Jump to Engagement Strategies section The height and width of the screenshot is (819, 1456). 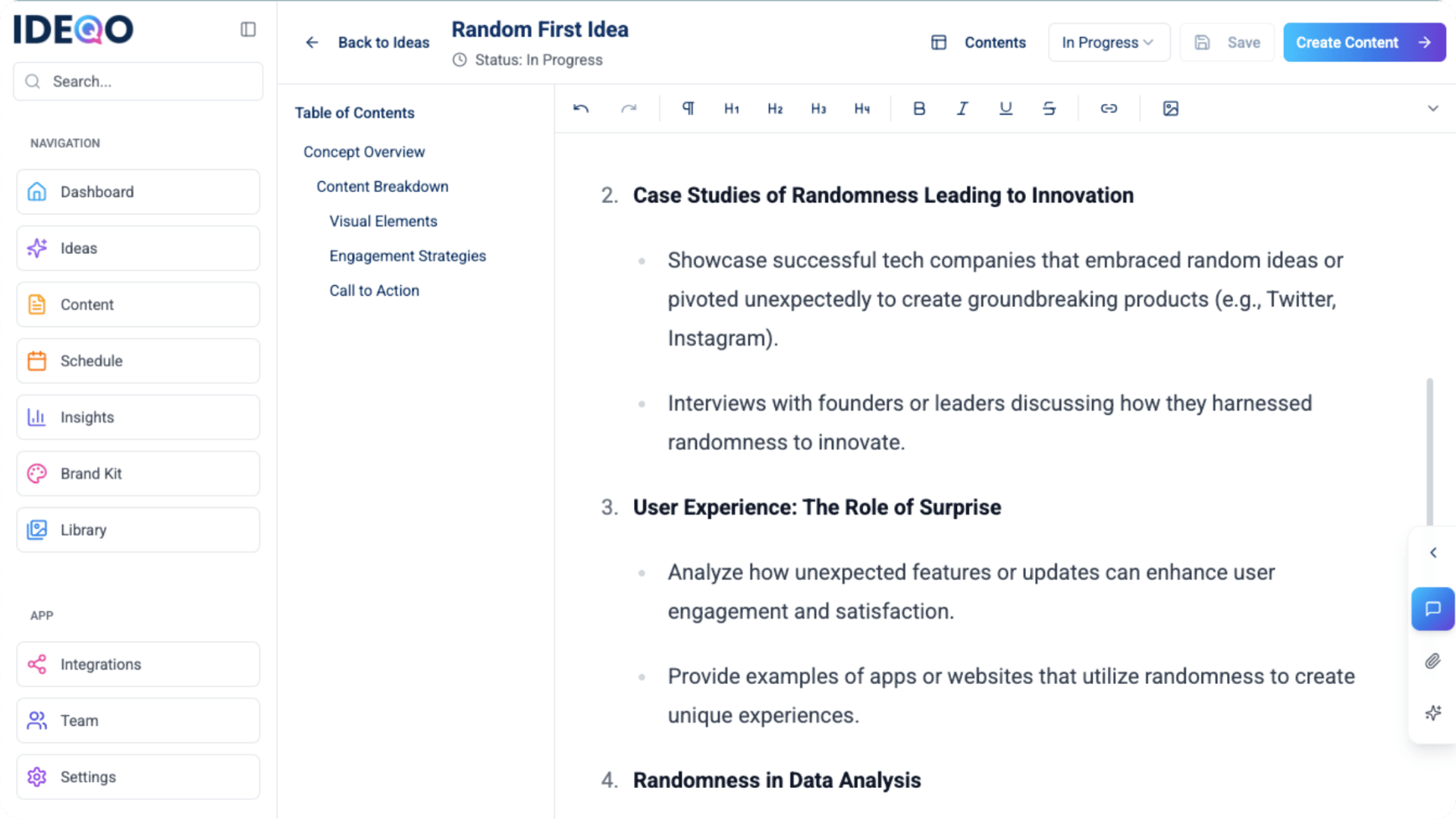click(407, 256)
